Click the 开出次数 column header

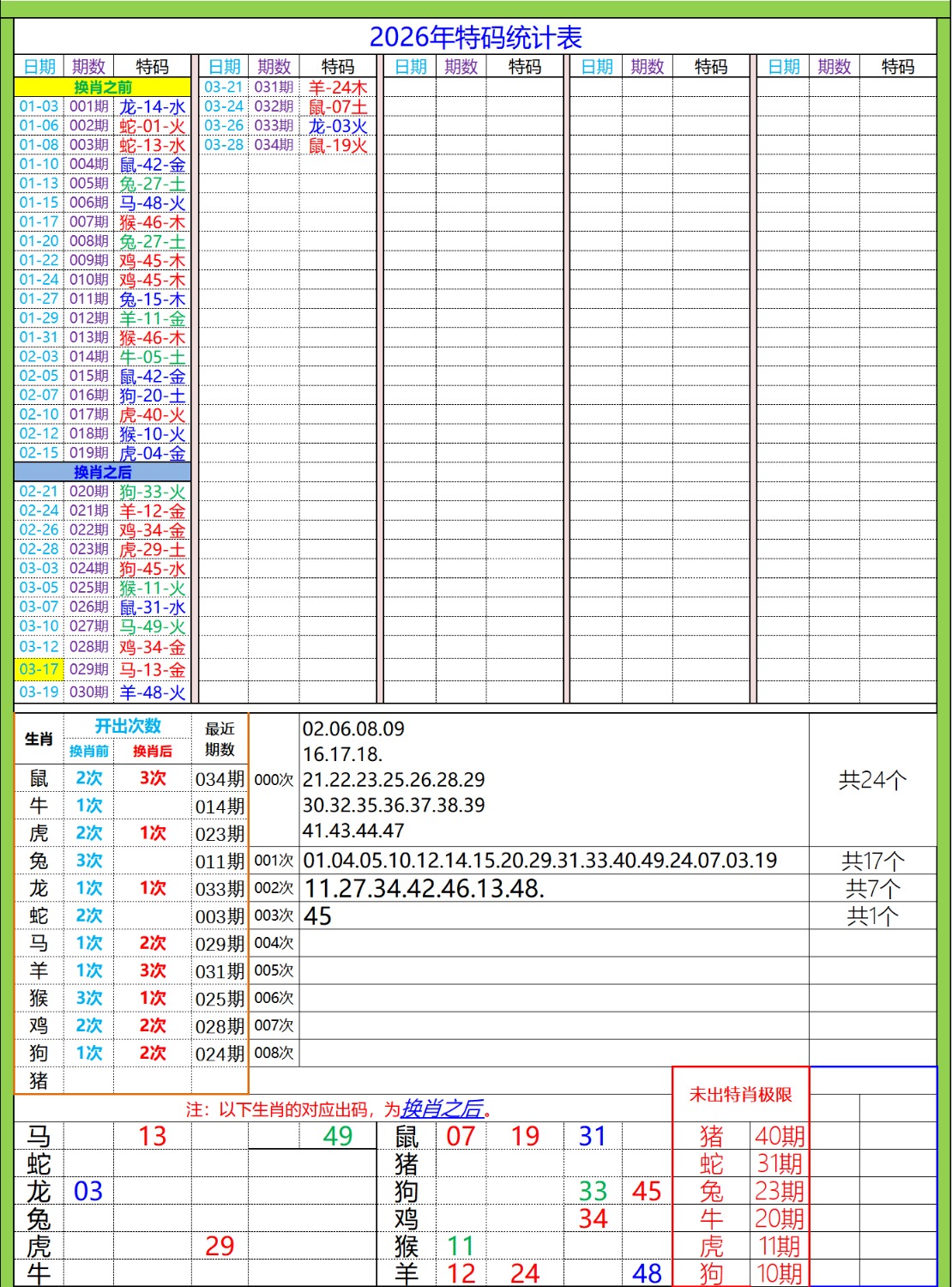[x=128, y=726]
